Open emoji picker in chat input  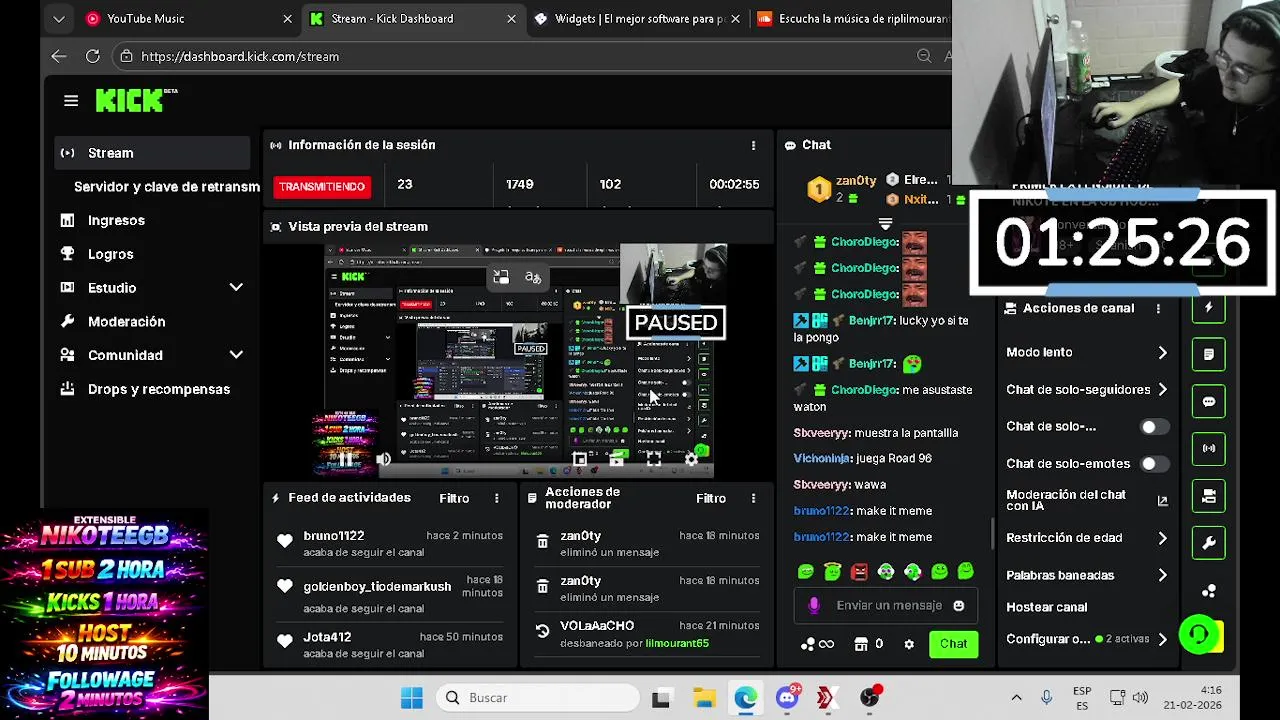point(959,606)
